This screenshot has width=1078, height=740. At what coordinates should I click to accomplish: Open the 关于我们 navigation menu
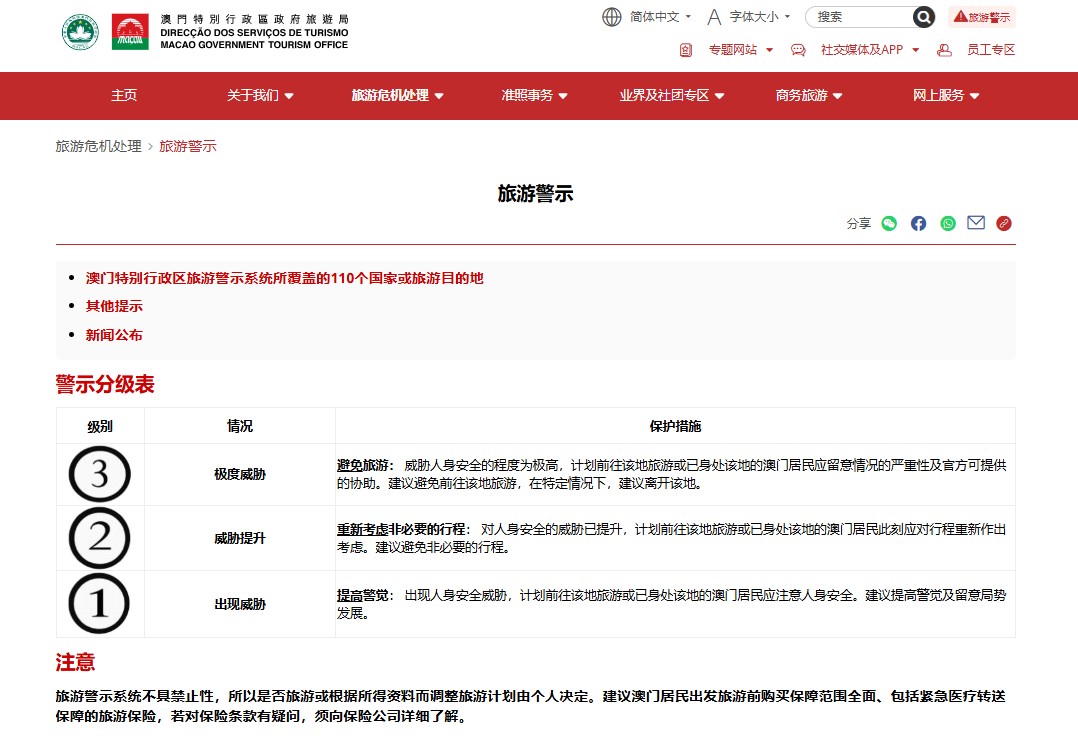[260, 96]
